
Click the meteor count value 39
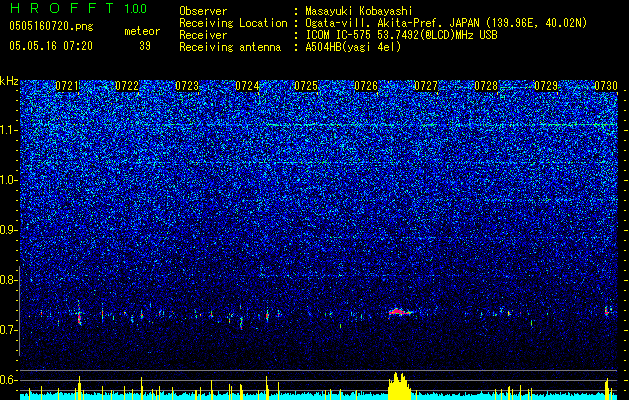tap(145, 46)
